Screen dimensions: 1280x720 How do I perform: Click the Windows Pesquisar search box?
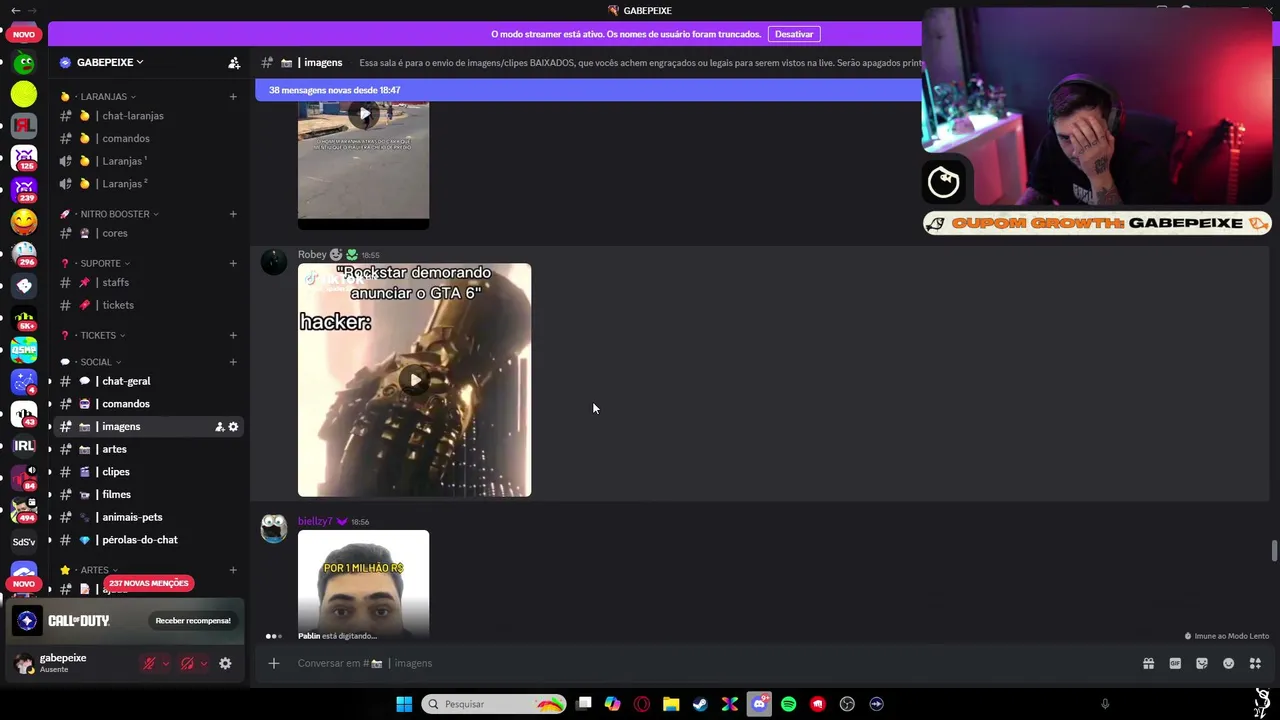pyautogui.click(x=493, y=704)
